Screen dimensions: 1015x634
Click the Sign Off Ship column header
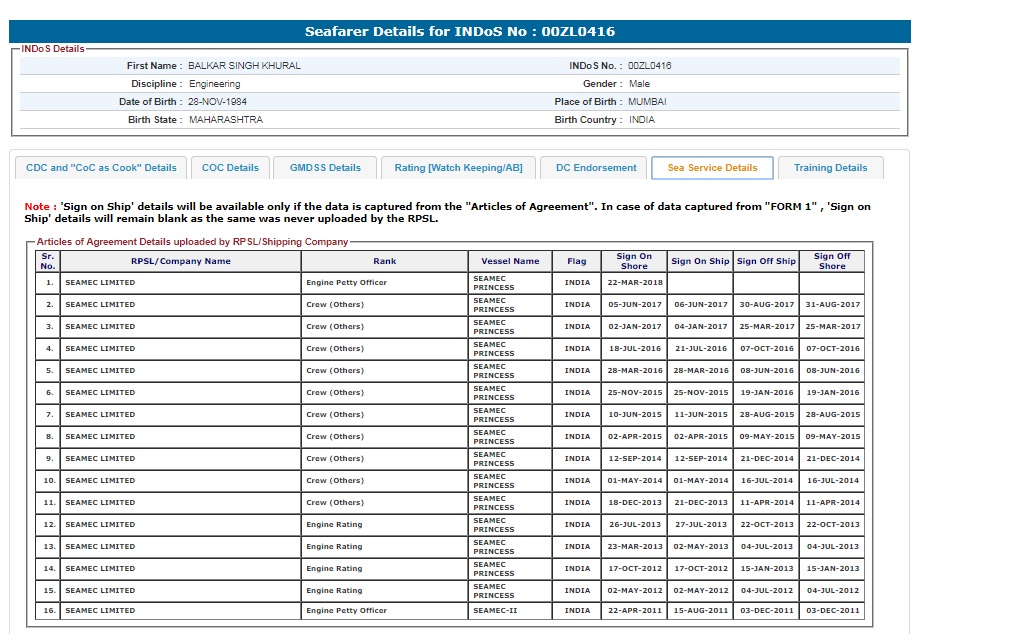pos(766,261)
